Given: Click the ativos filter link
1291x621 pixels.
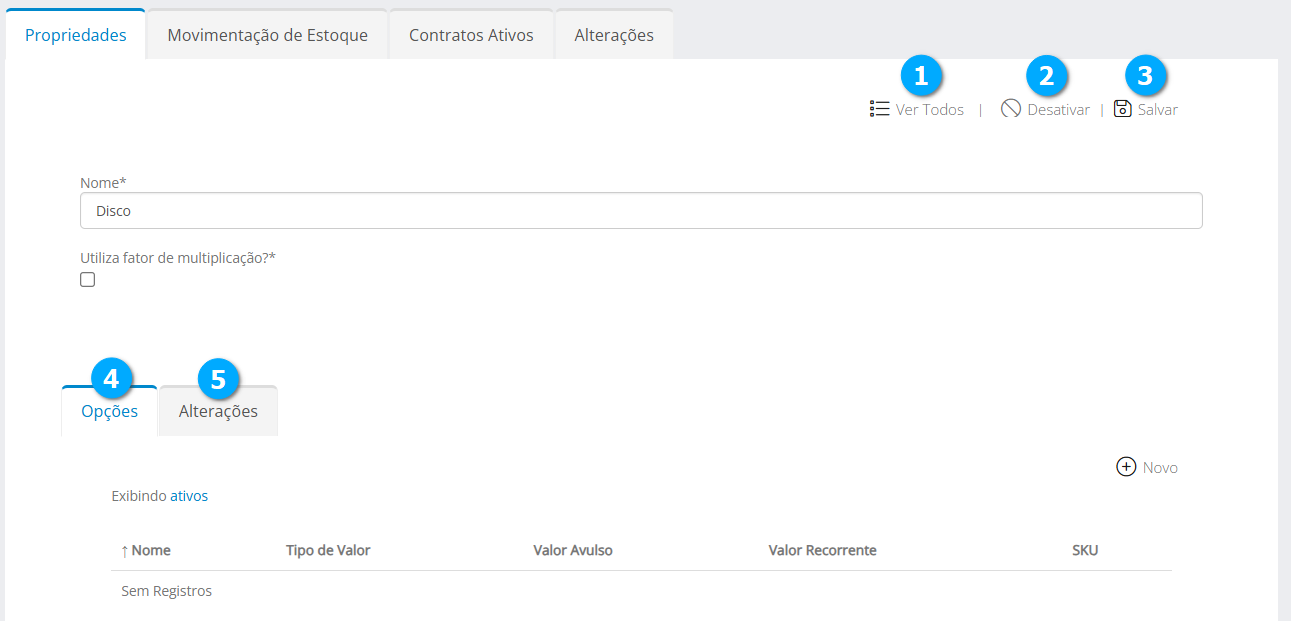Looking at the screenshot, I should [x=189, y=496].
